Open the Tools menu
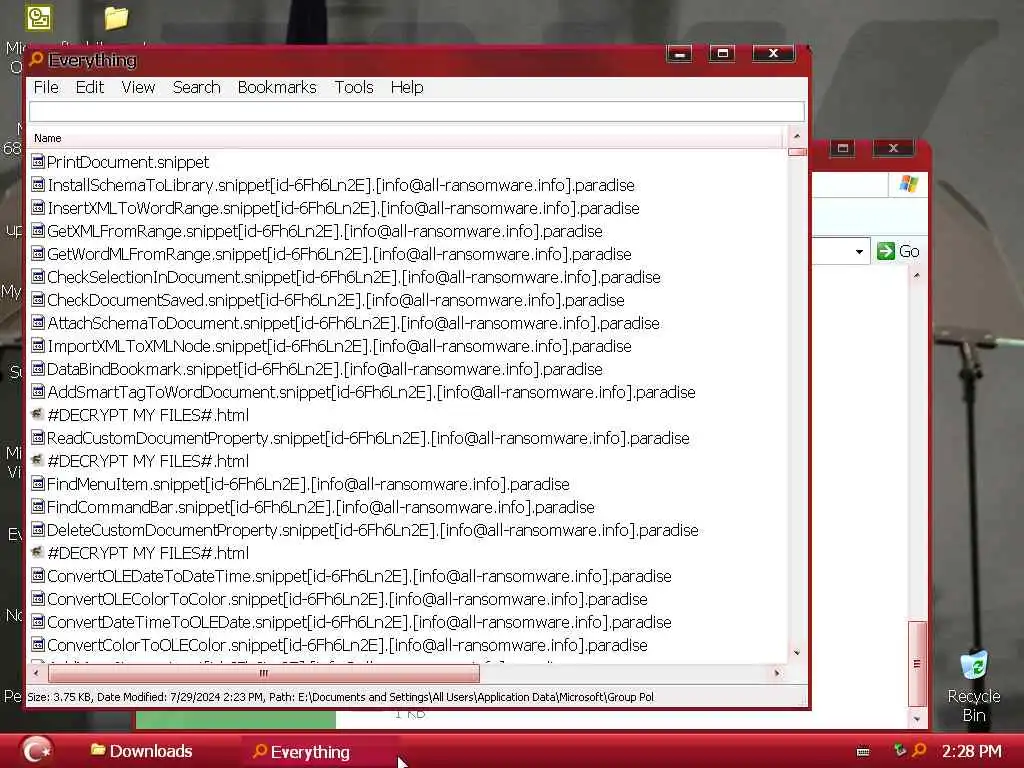 (354, 88)
